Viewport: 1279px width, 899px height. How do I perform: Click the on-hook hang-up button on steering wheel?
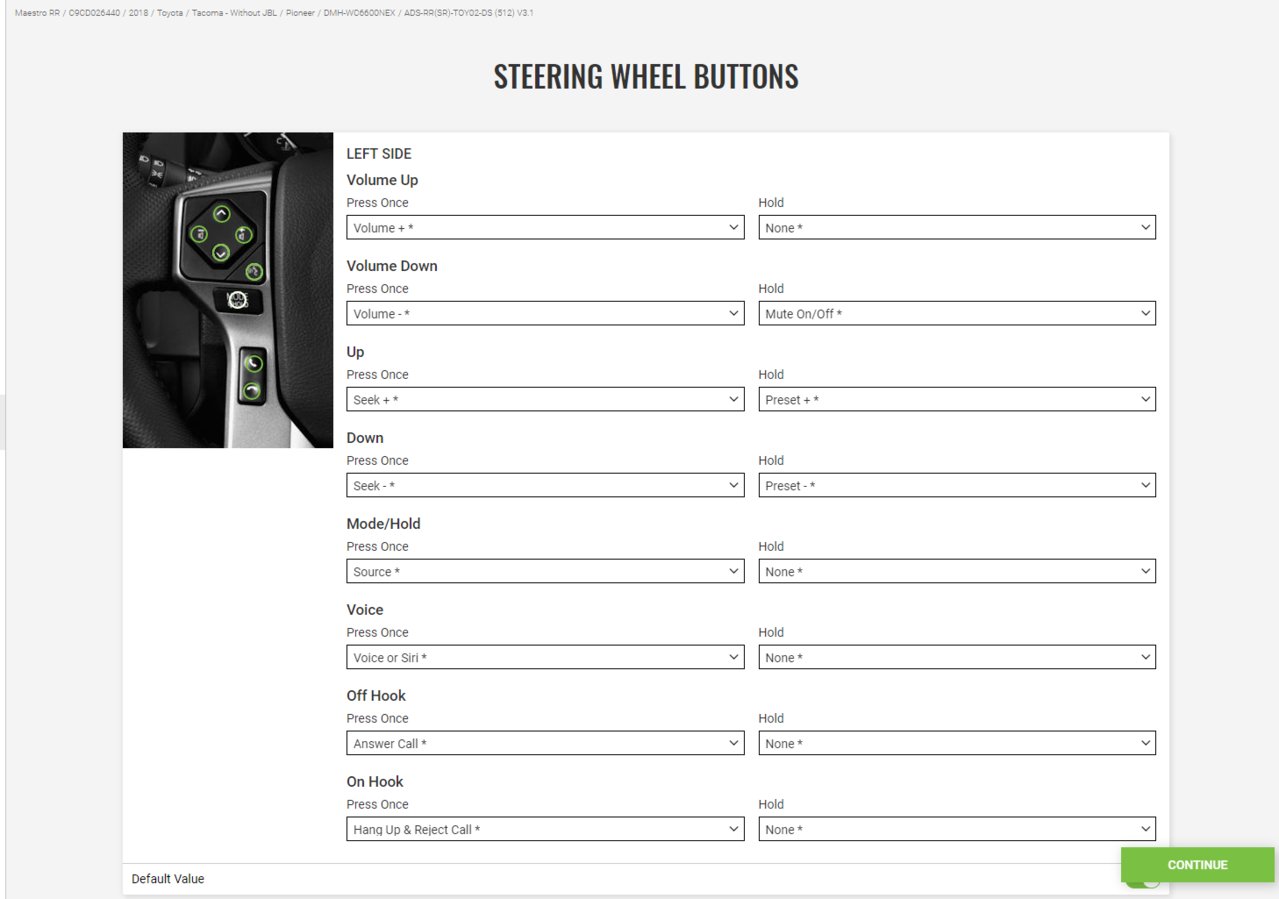tap(252, 391)
